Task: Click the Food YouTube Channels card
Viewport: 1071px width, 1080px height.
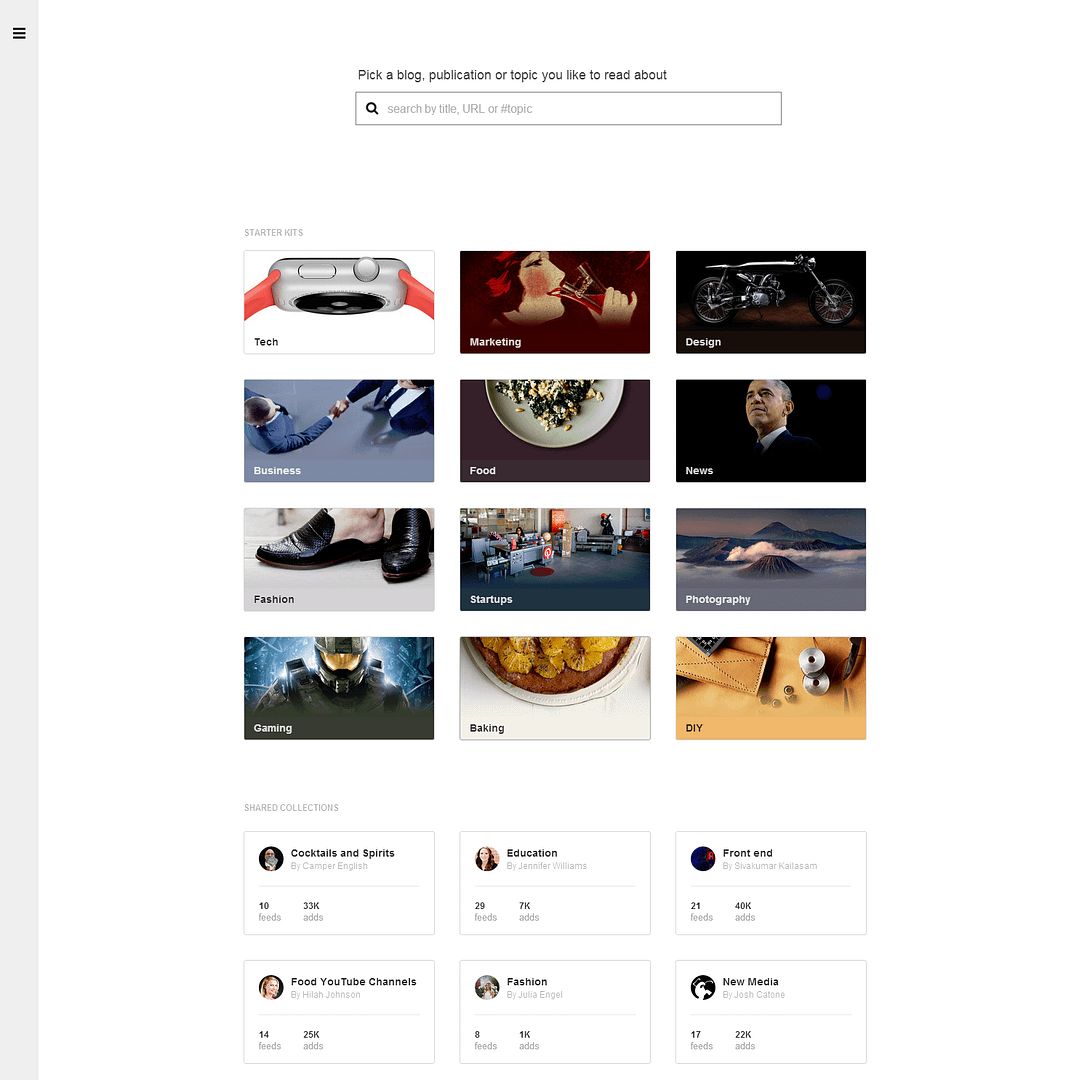Action: (339, 1011)
